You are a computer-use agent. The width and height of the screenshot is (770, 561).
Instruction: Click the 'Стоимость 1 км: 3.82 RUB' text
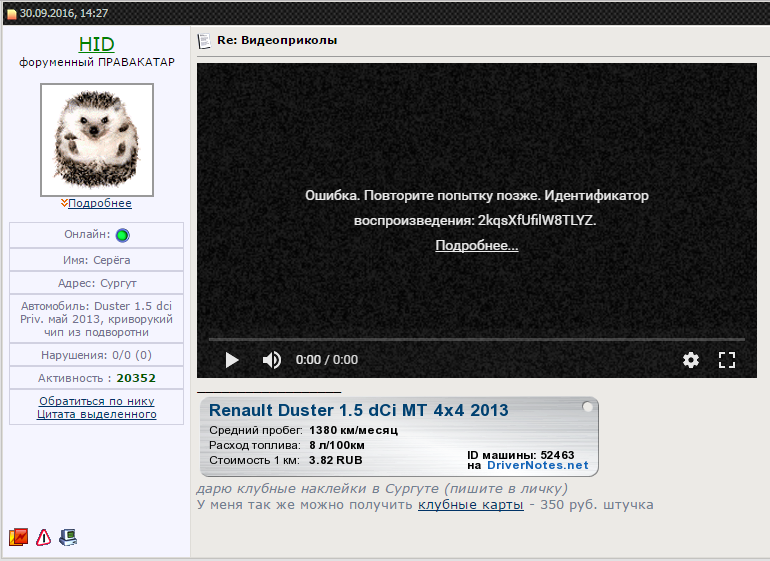(286, 460)
